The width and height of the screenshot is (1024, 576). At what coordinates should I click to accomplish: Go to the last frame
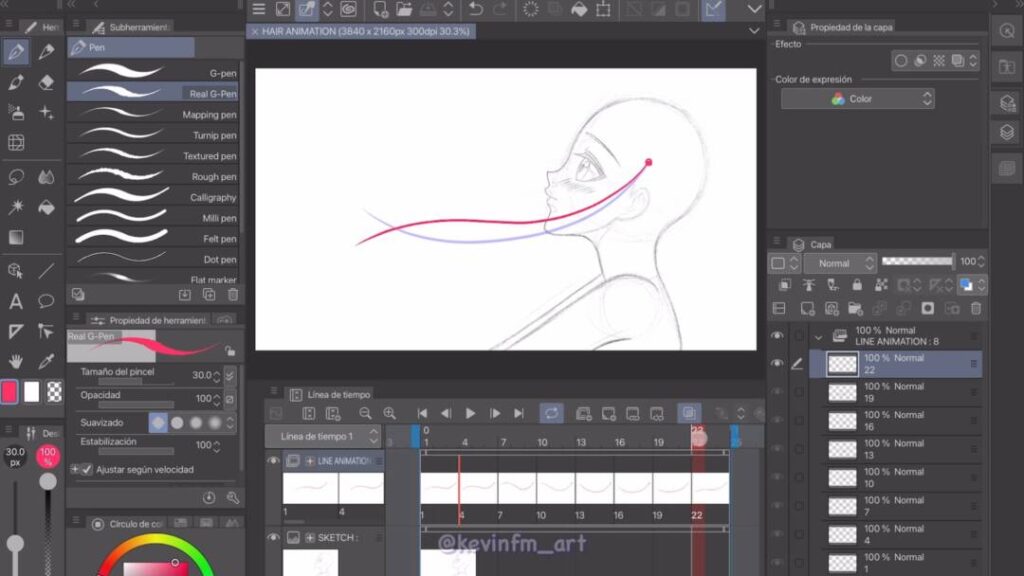point(519,413)
